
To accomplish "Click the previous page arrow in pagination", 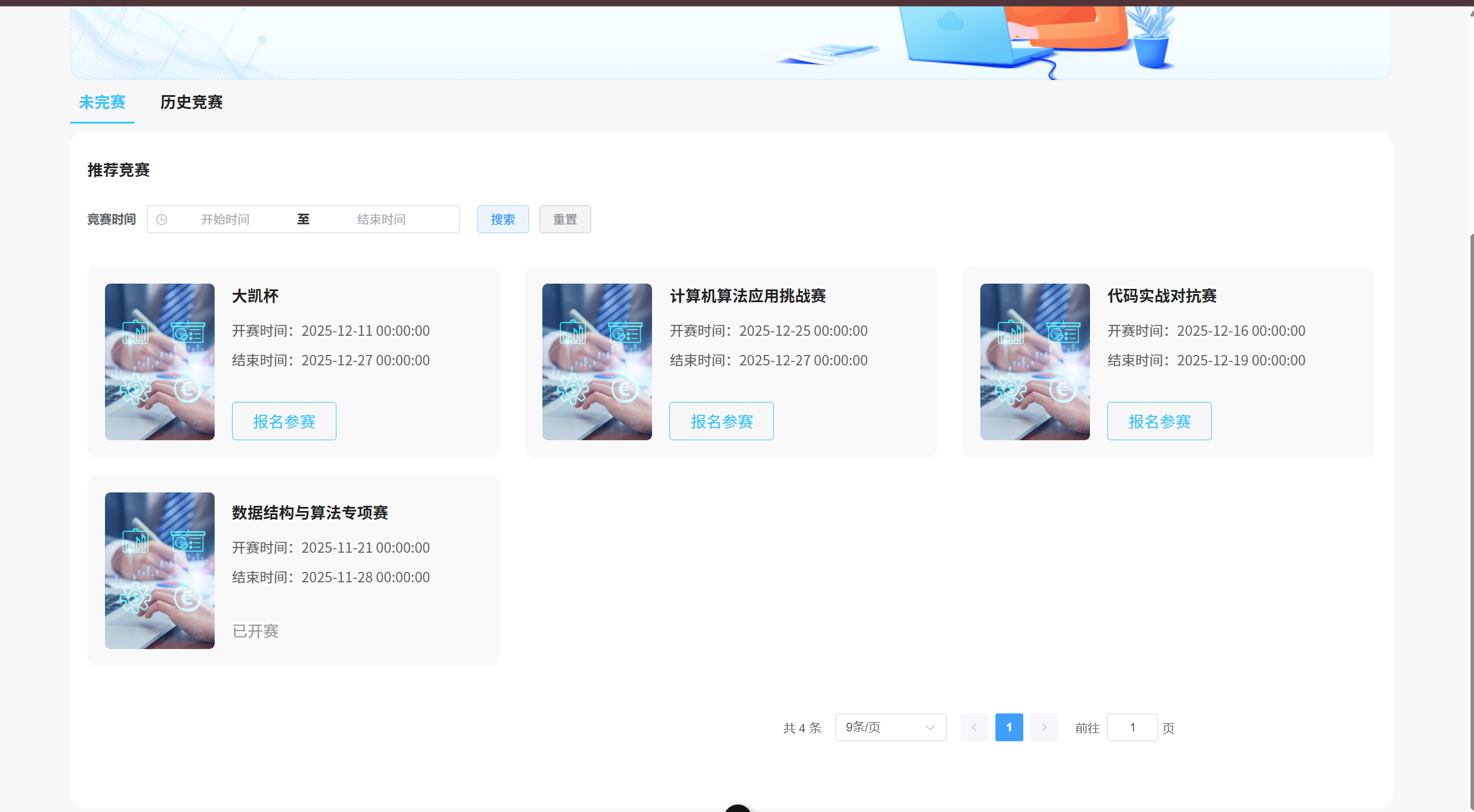I will 974,727.
